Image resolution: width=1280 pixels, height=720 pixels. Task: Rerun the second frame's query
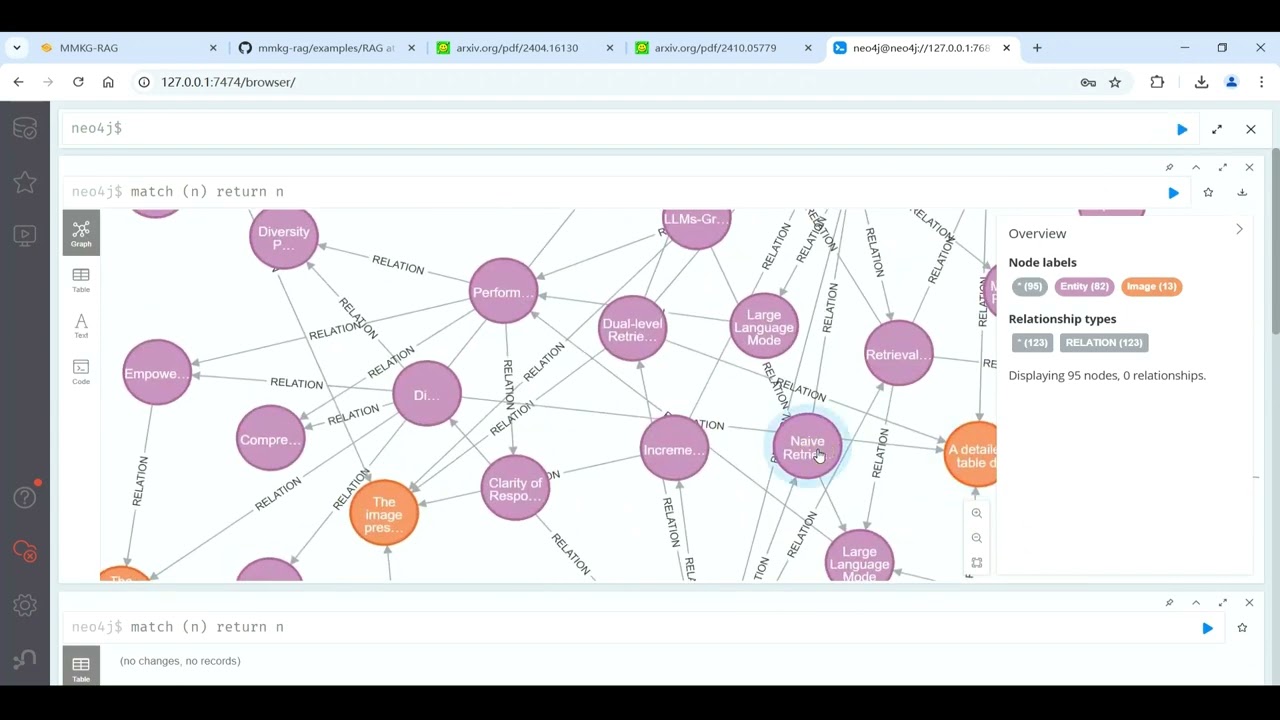[1208, 628]
